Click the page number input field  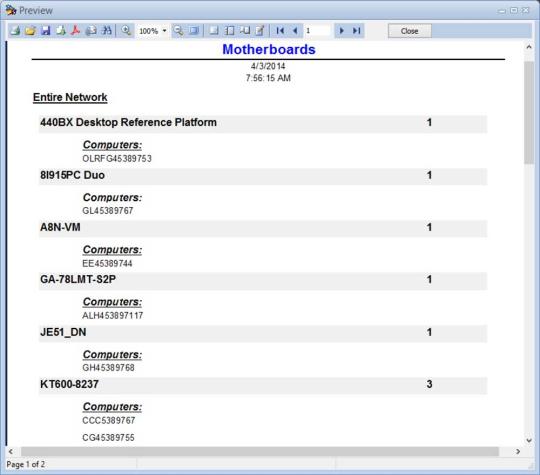click(318, 31)
